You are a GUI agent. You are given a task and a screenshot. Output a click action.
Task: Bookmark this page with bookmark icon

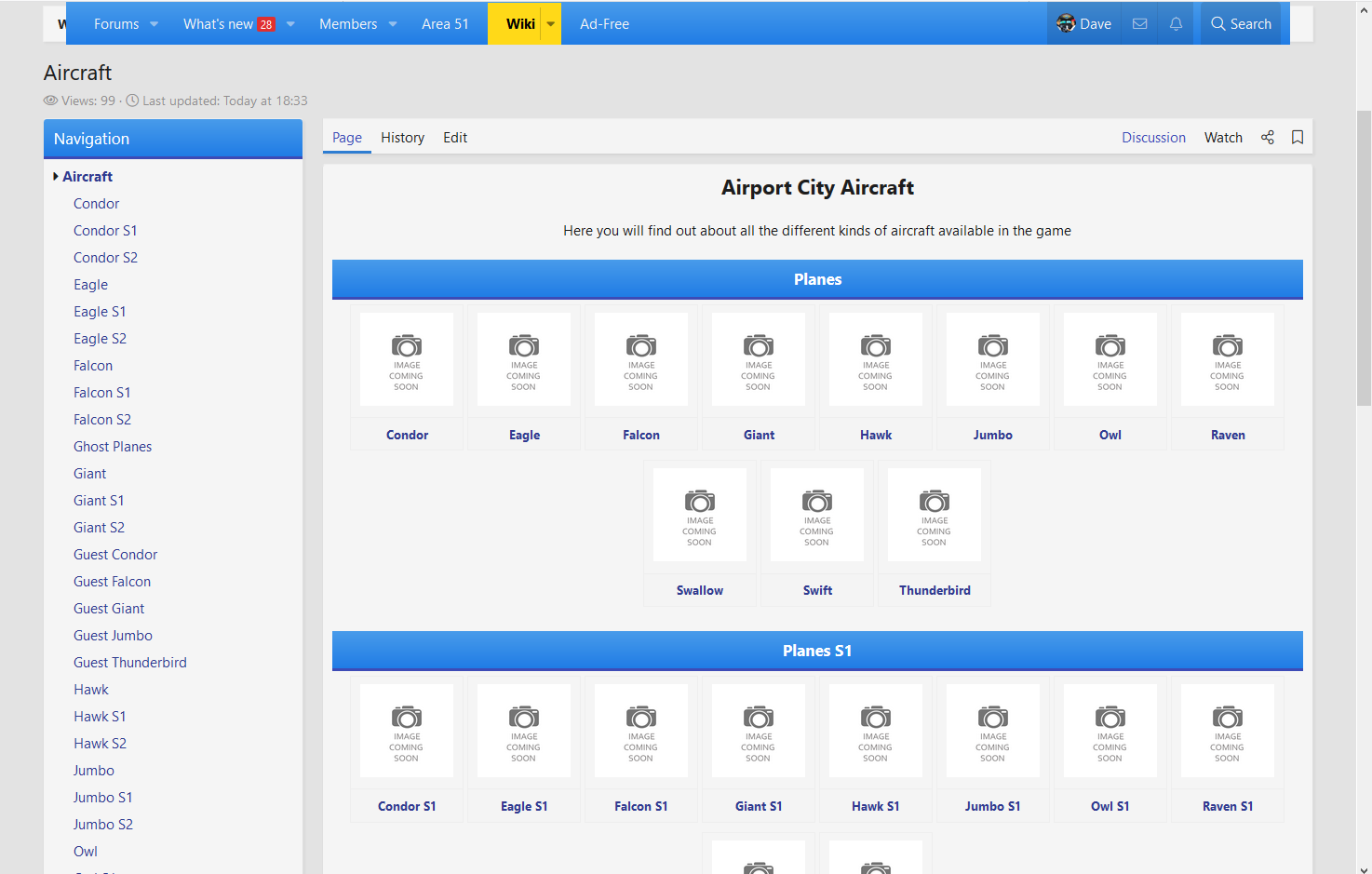1298,138
